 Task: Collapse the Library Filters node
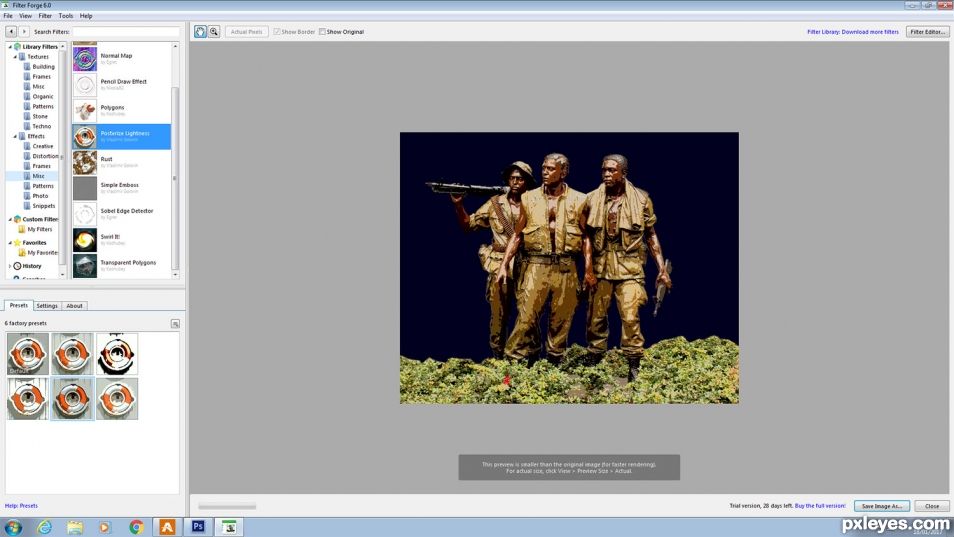click(10, 47)
